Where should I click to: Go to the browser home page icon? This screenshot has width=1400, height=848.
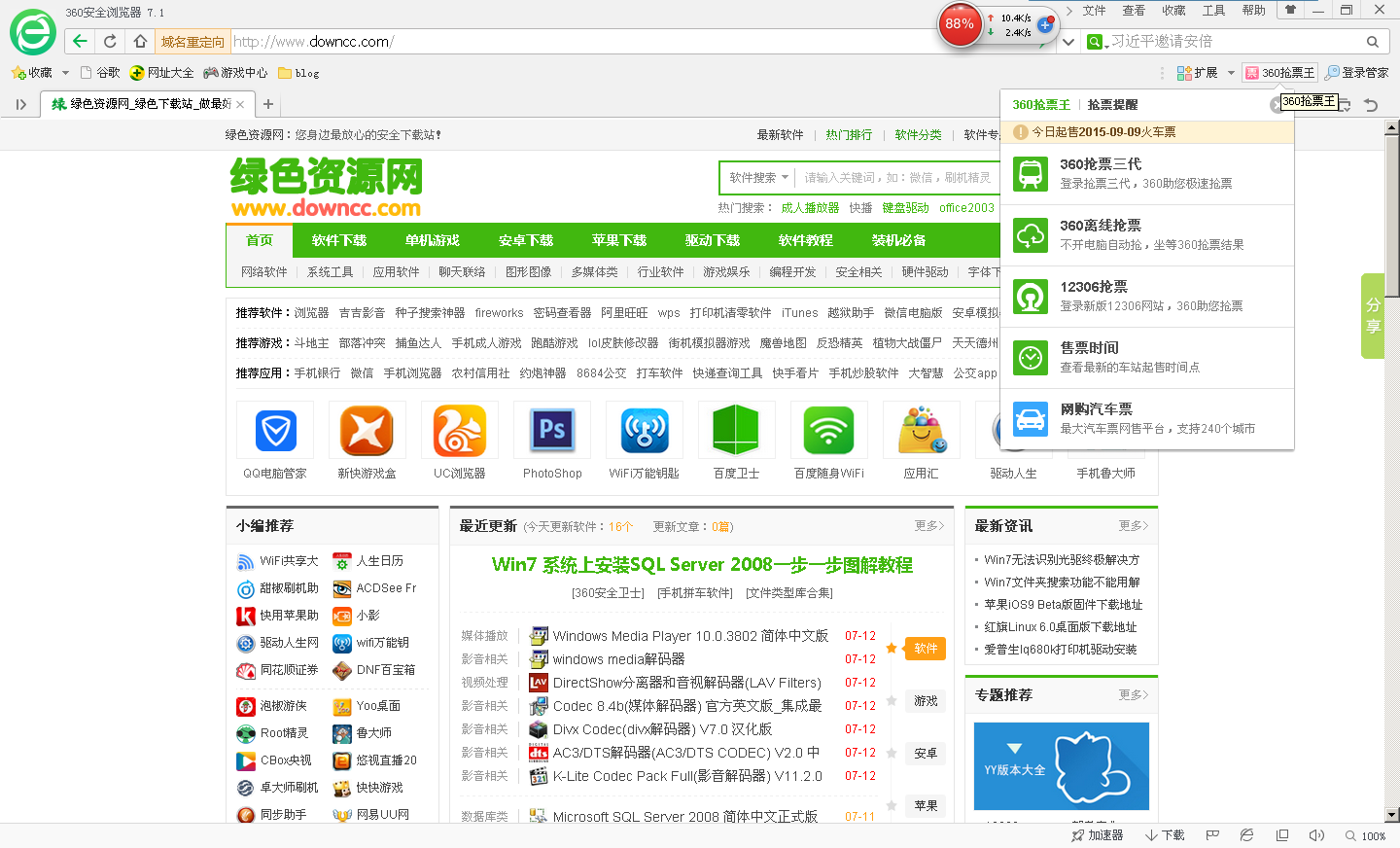click(x=140, y=41)
